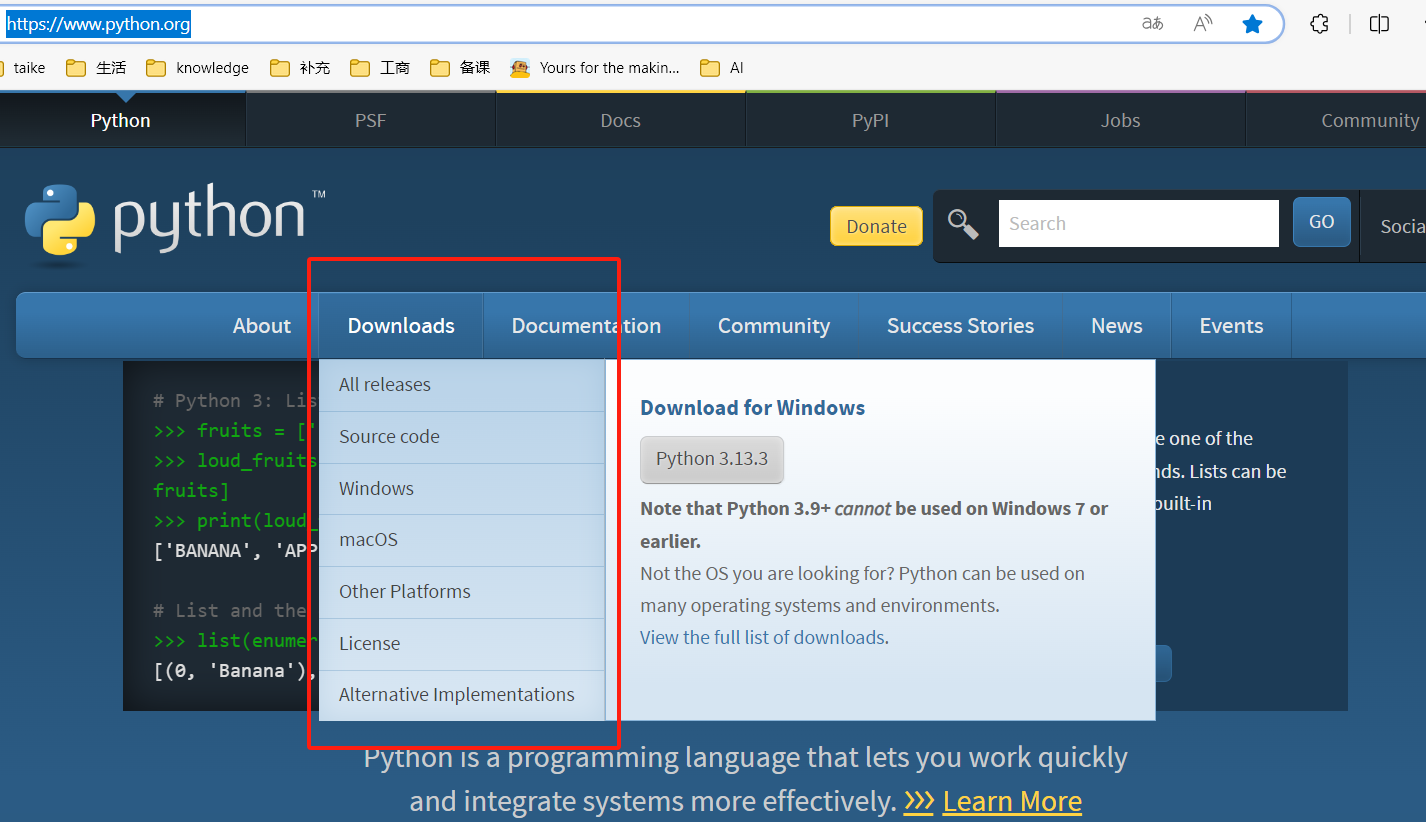The image size is (1426, 822).
Task: Select All releases from Downloads dropdown
Action: [462, 385]
